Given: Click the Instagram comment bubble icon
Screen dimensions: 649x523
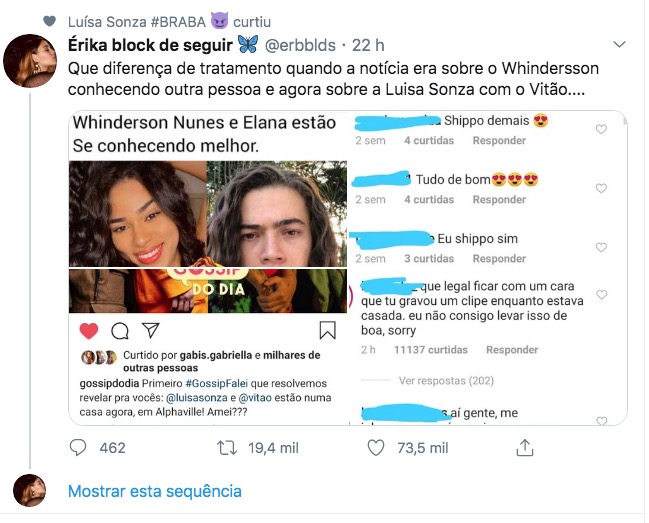Looking at the screenshot, I should (120, 331).
